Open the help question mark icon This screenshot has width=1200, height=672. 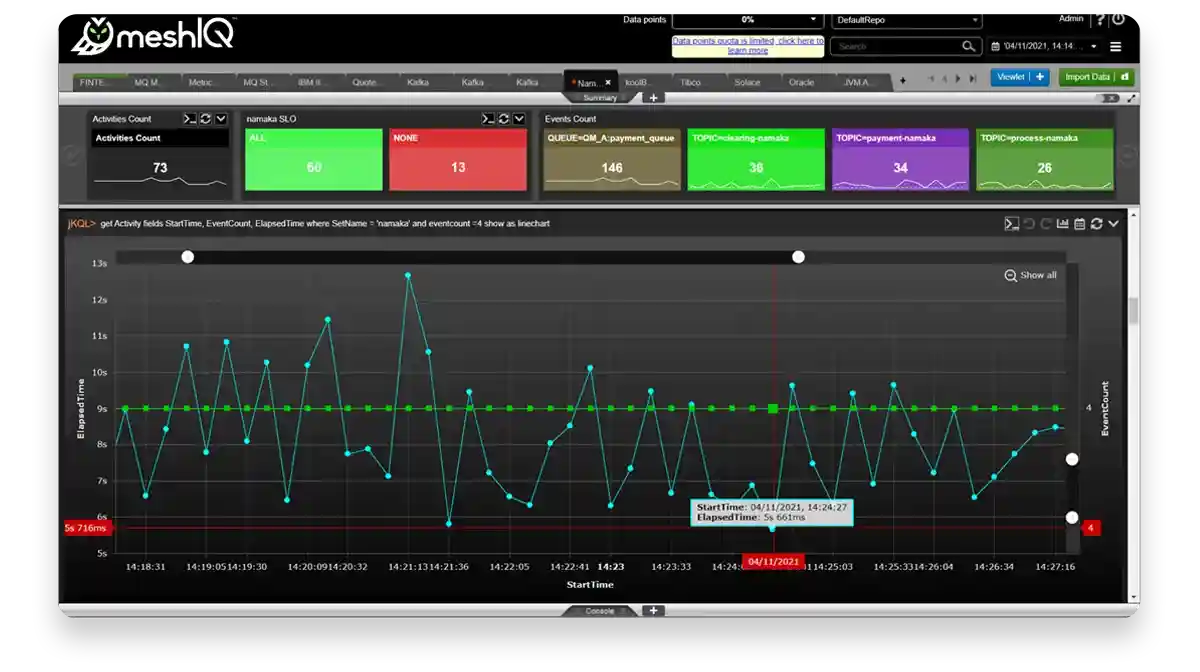1100,20
